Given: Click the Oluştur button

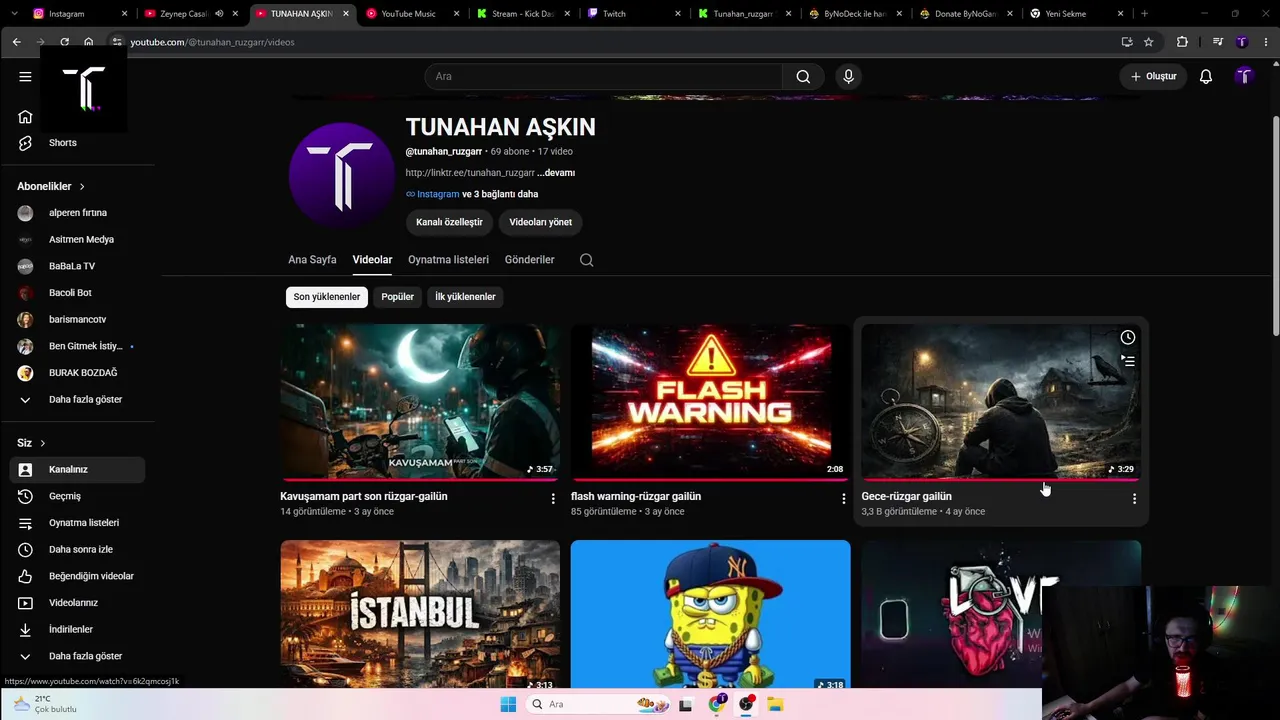Looking at the screenshot, I should [x=1153, y=76].
